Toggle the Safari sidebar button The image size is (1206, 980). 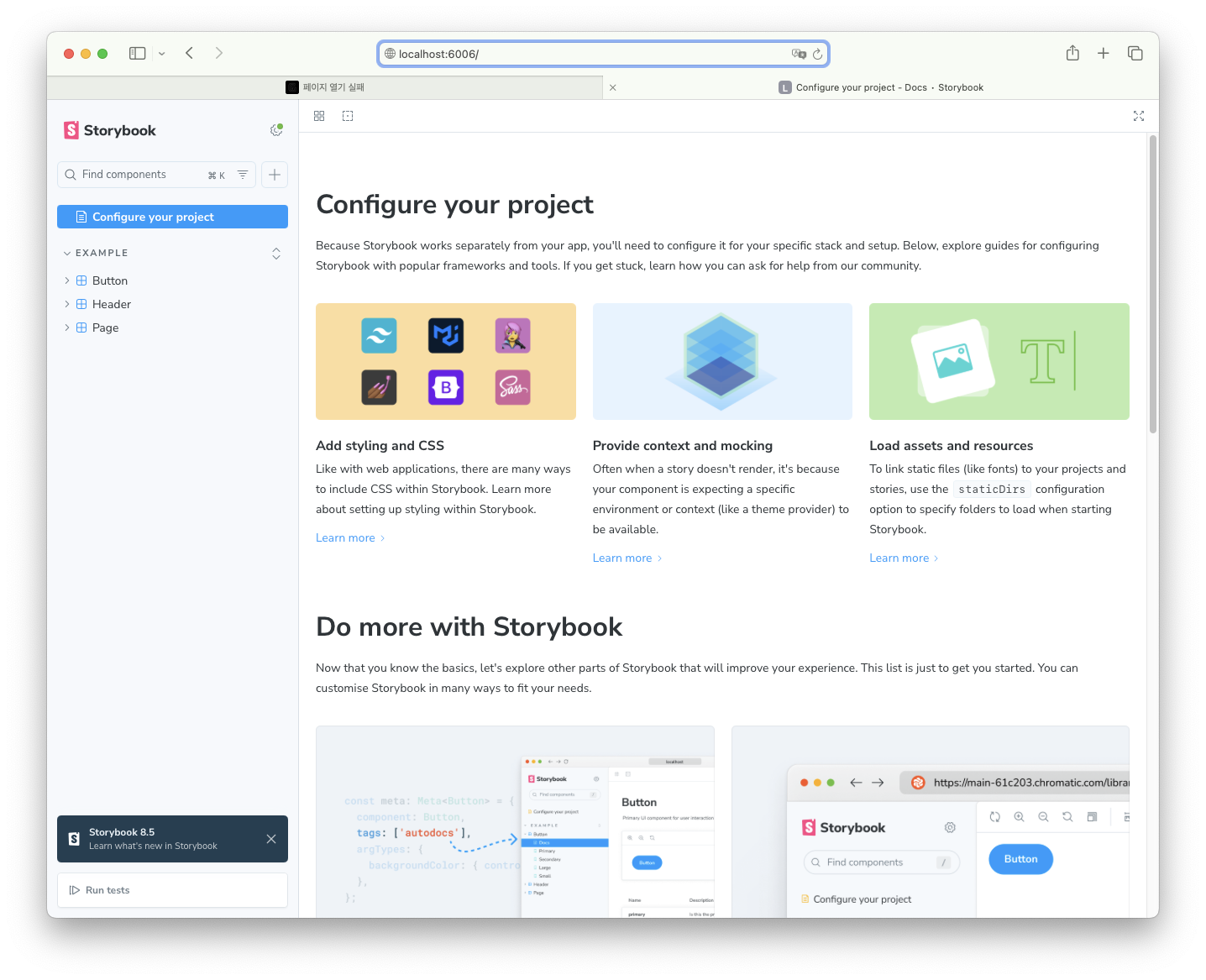138,53
